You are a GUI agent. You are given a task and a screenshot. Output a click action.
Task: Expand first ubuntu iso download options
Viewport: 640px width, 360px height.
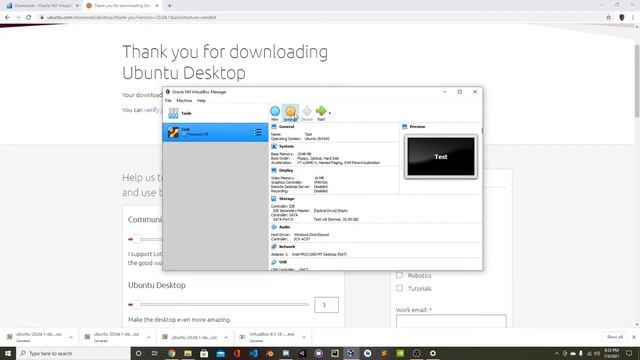(71, 337)
